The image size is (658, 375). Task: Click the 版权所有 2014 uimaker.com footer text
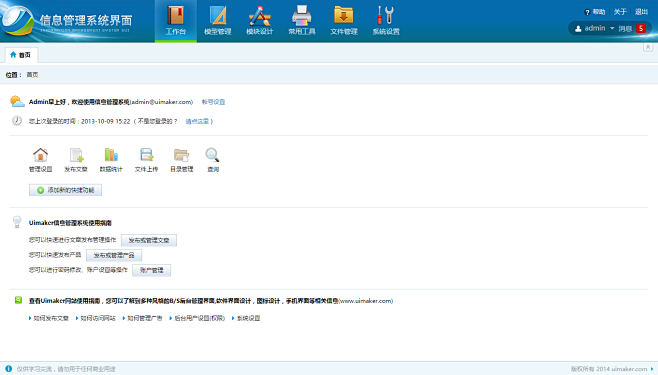pyautogui.click(x=609, y=369)
